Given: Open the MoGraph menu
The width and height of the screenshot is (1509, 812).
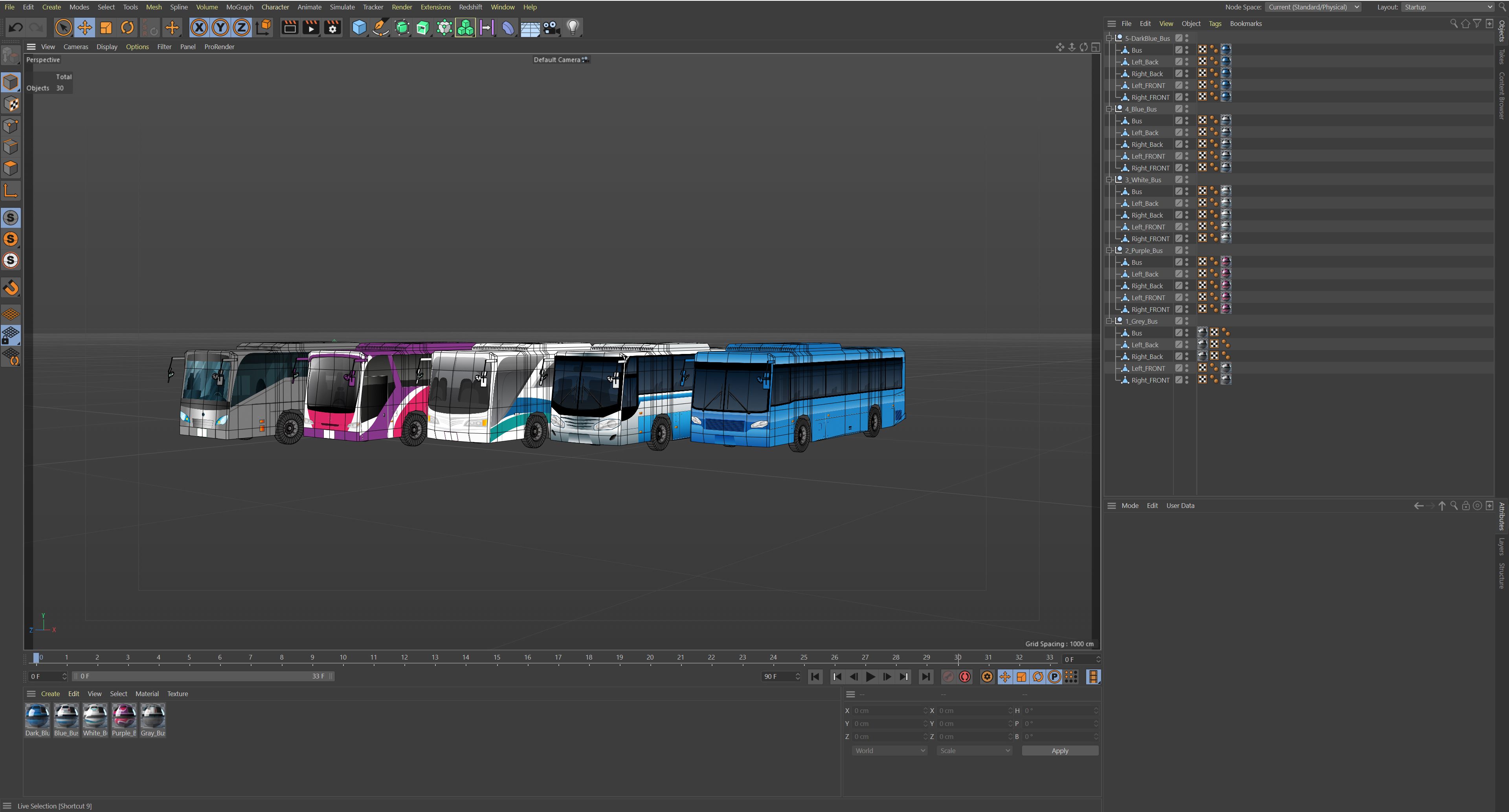Looking at the screenshot, I should click(x=240, y=7).
